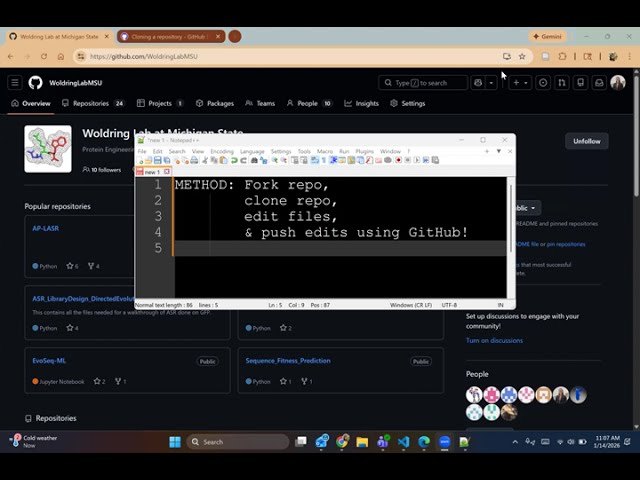The image size is (640, 480).
Task: Click the Zoom In icon in Notepad++
Action: 275,160
